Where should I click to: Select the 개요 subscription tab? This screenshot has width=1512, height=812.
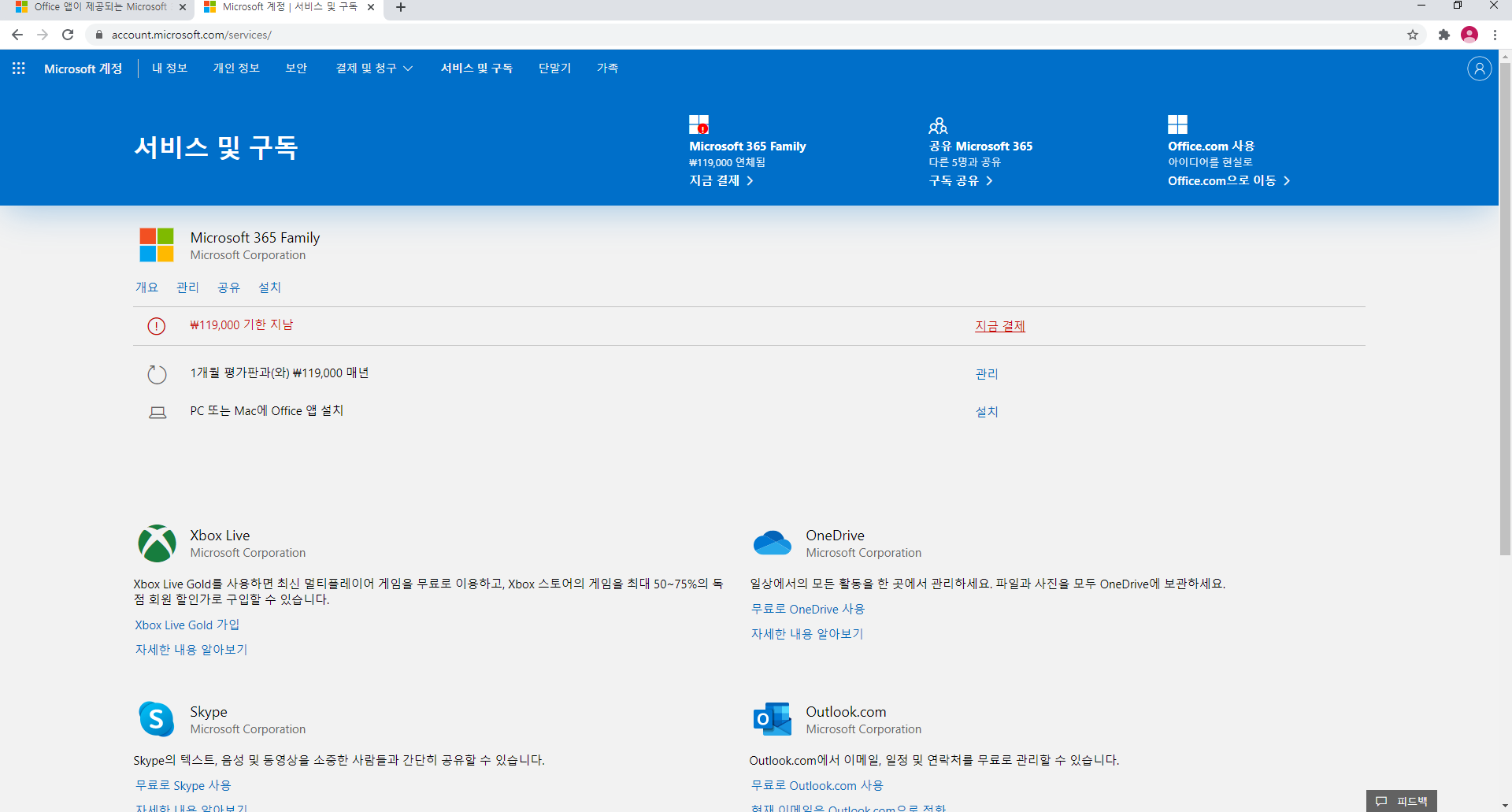coord(146,287)
